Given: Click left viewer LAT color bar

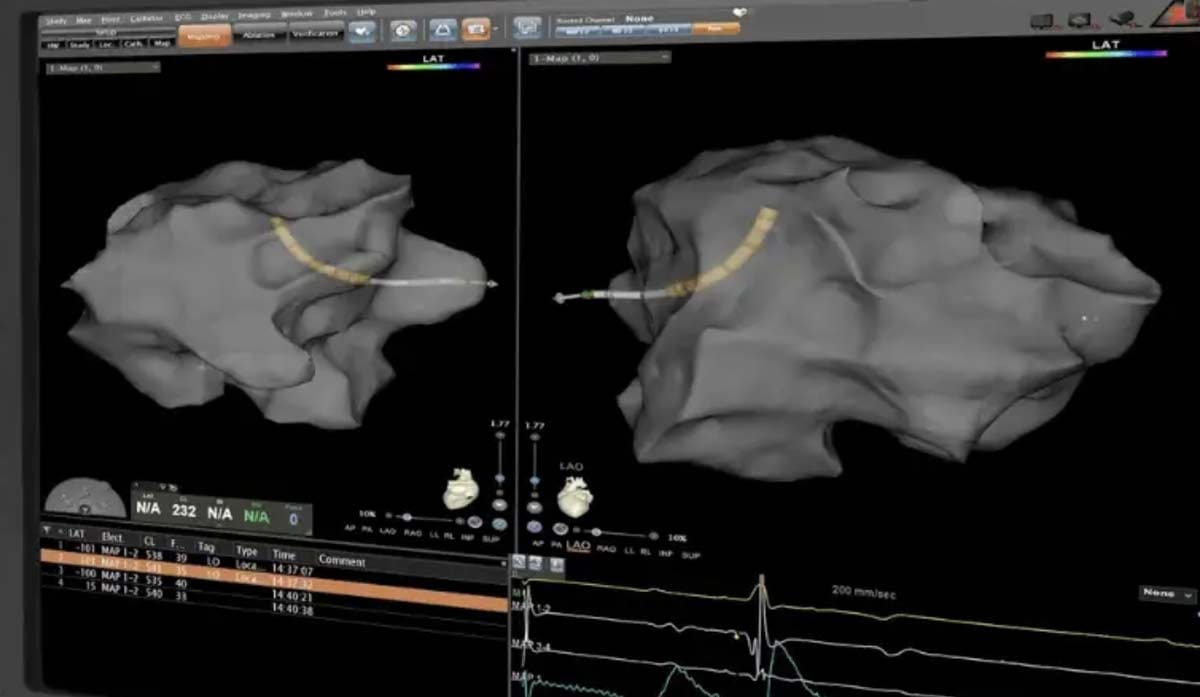Looking at the screenshot, I should [434, 67].
